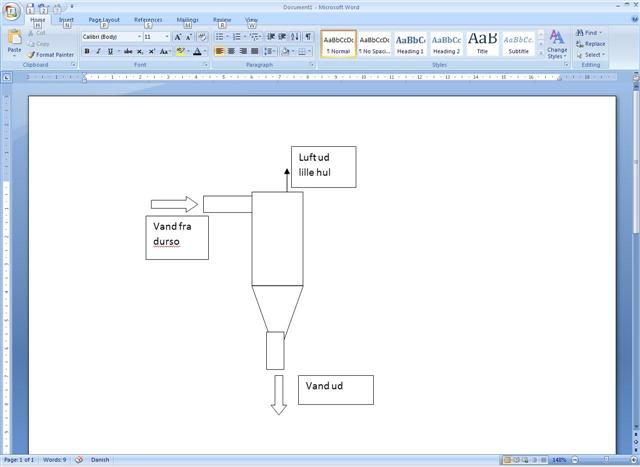Click the Show/Hide paragraph marks icon
This screenshot has width=640, height=467.
(308, 37)
